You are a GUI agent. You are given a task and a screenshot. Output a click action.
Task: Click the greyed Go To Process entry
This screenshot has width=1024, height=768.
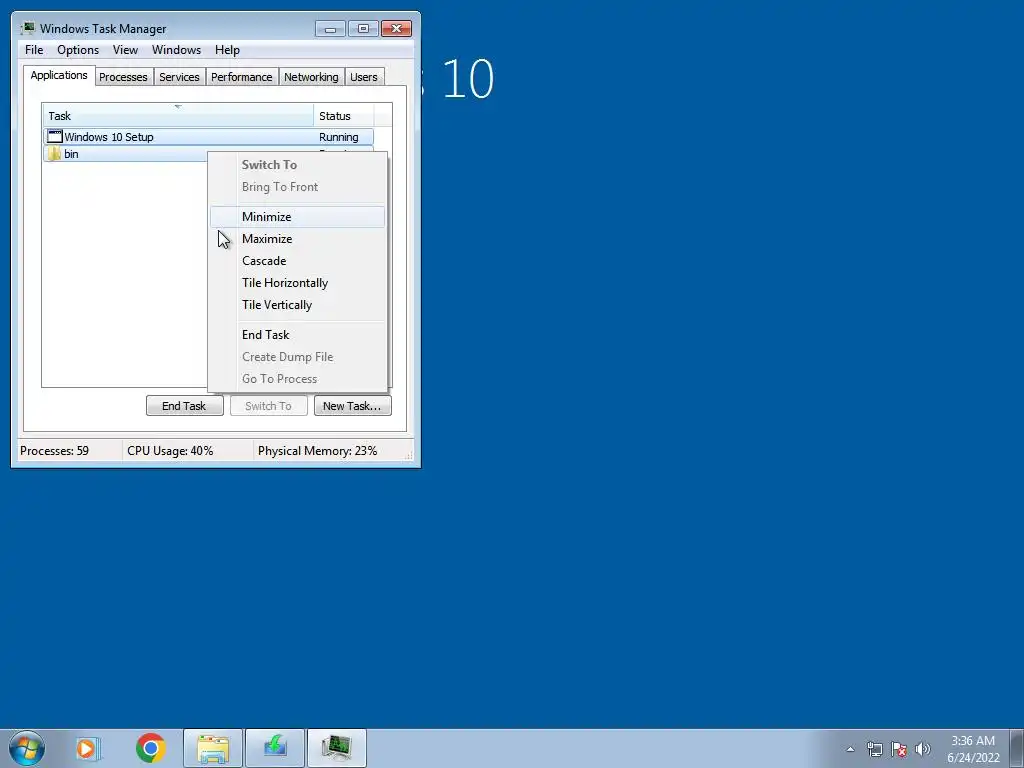coord(298,379)
